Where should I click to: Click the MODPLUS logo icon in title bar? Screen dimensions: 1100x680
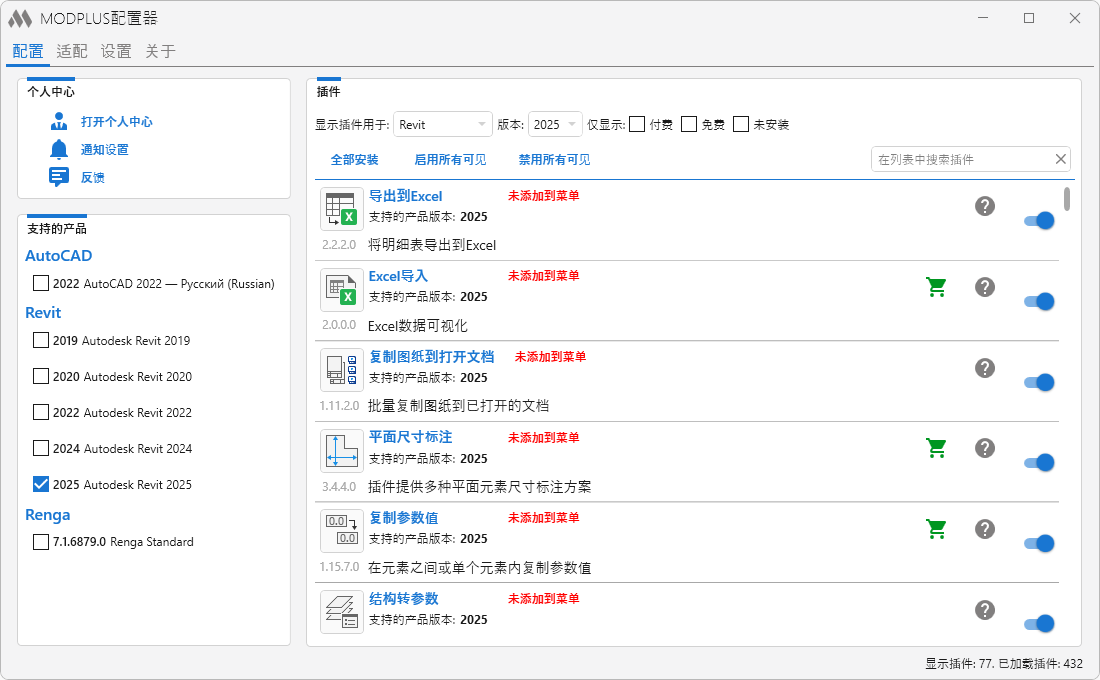pos(20,19)
